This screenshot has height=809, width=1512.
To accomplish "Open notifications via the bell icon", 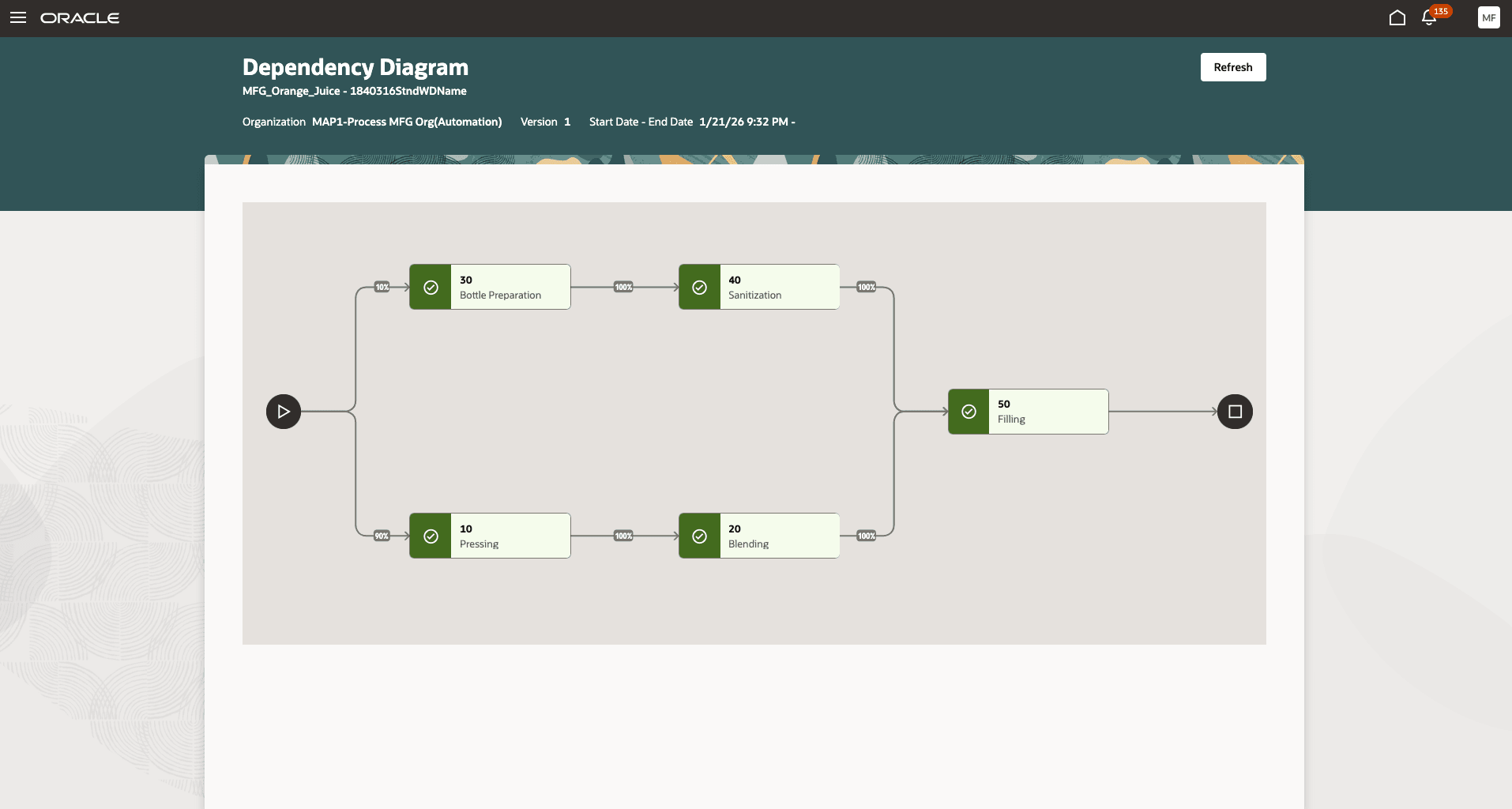I will (1429, 17).
